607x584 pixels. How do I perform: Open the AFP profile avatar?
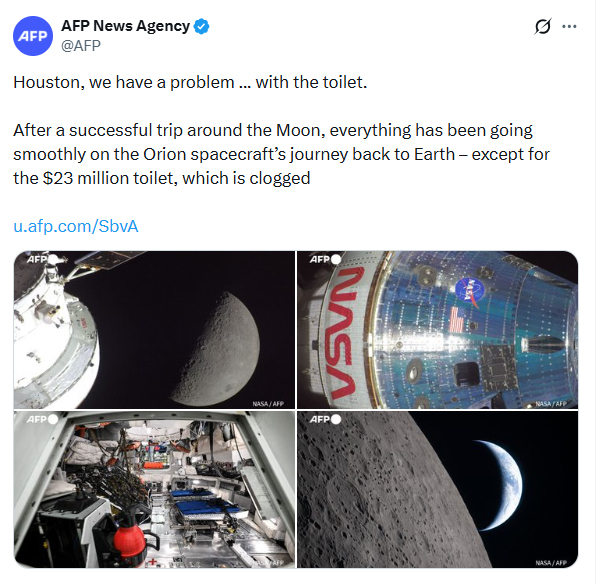pos(33,35)
